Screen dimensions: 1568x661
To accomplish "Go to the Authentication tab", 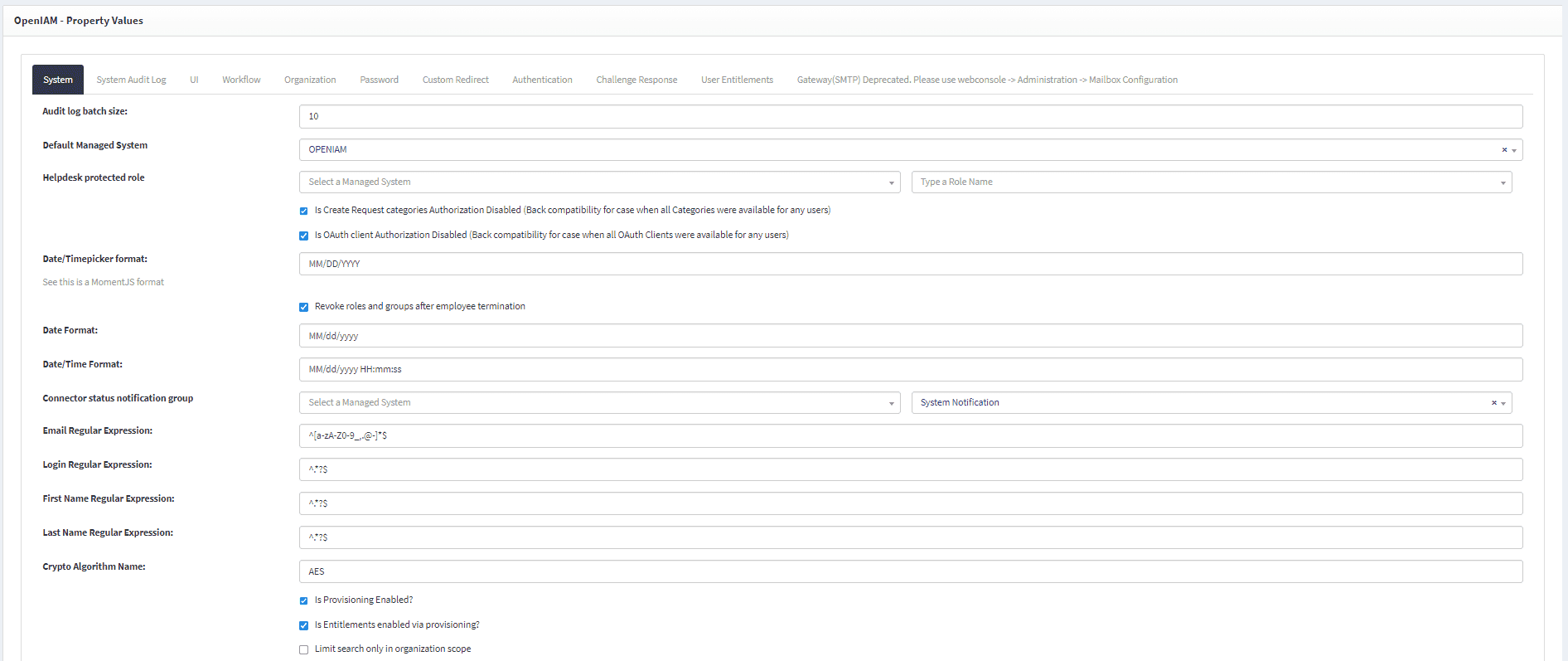I will point(542,80).
